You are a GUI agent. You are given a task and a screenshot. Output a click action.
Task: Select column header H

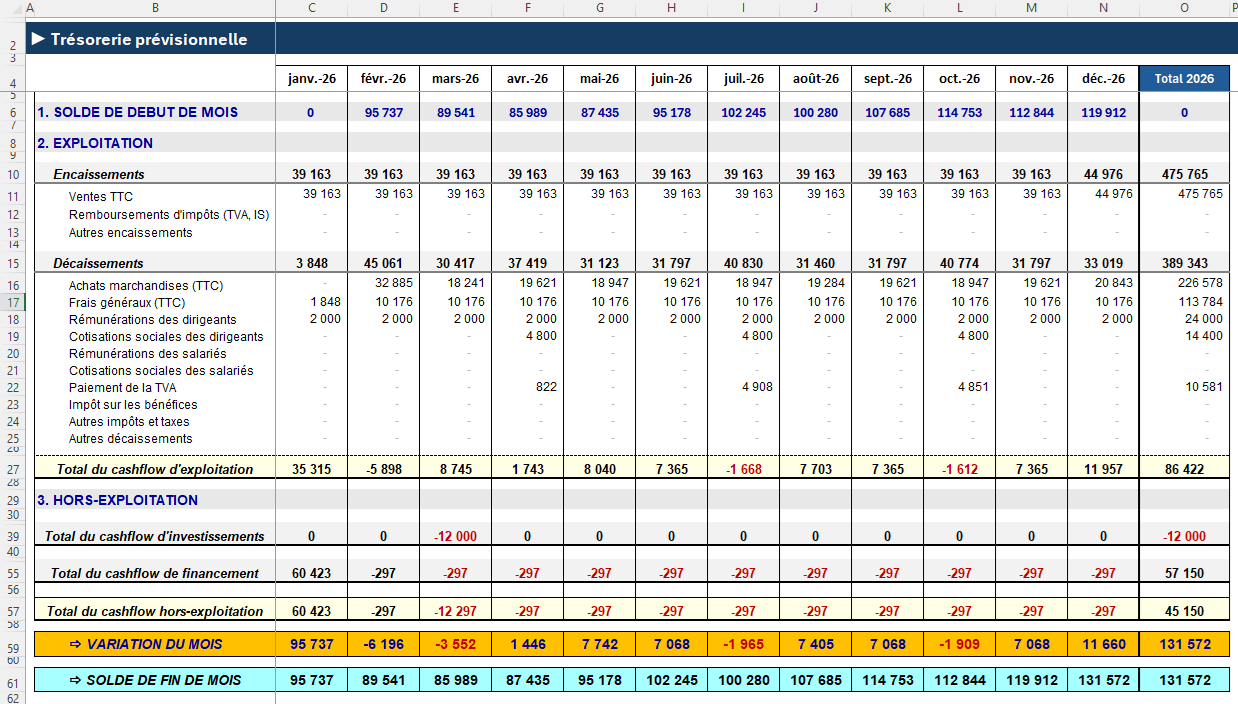point(671,8)
